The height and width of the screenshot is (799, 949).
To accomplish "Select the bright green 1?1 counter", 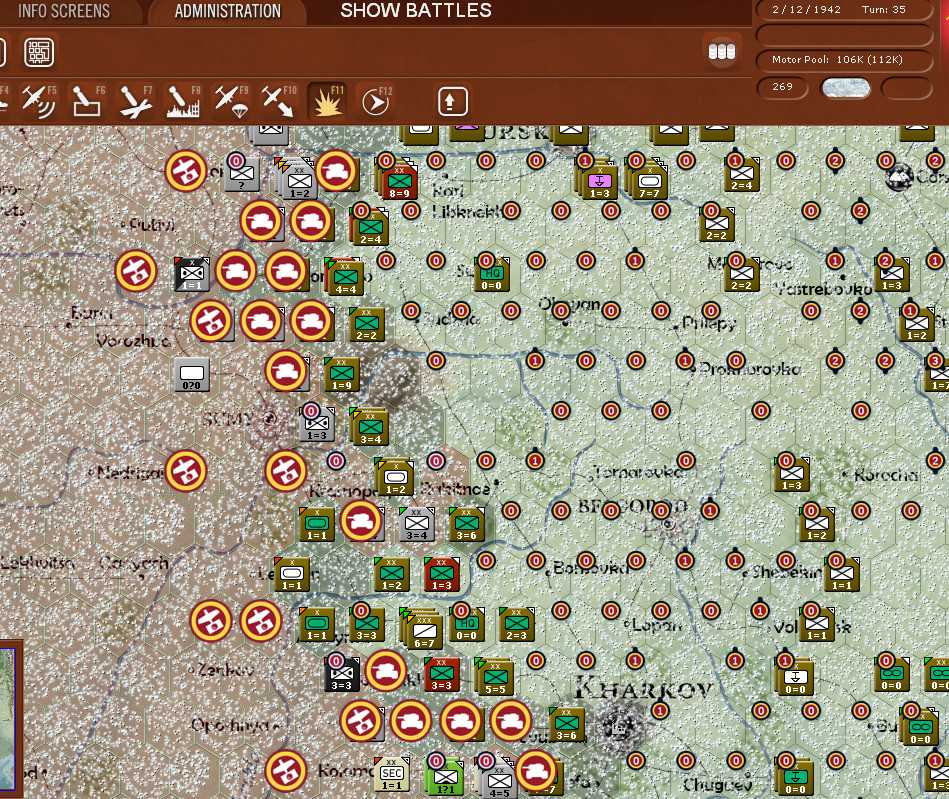I will 445,779.
